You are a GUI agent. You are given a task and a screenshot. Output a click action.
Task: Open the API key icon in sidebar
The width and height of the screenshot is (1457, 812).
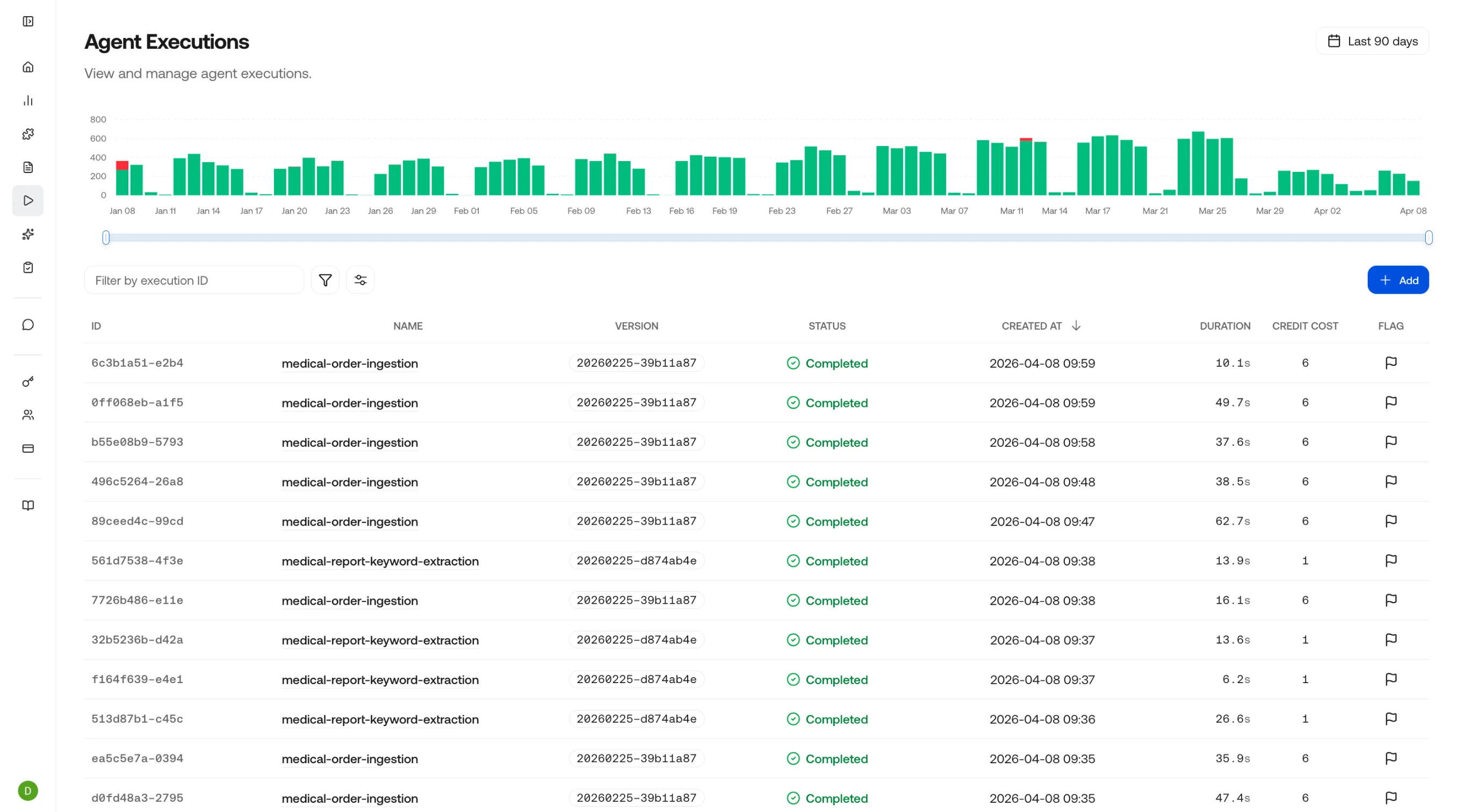pos(28,382)
